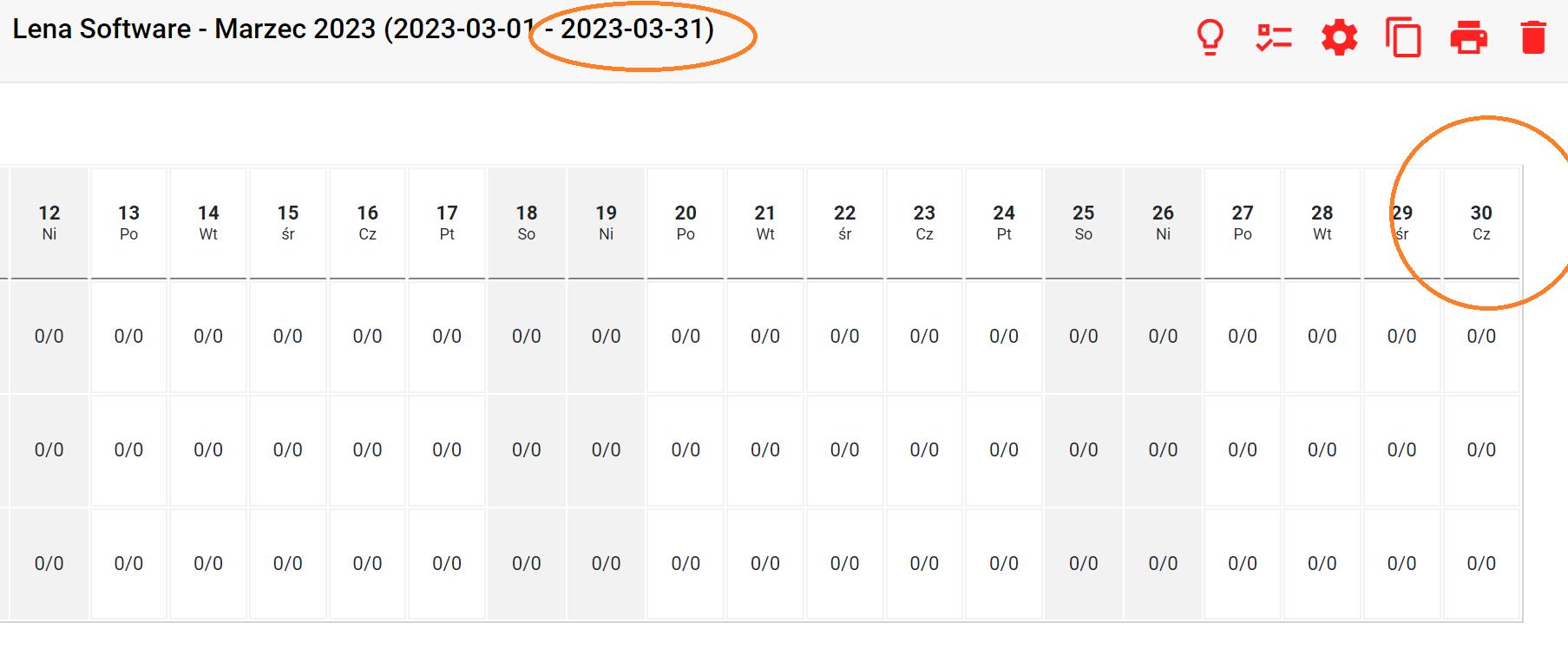Delete the schedule using the trash icon
The width and height of the screenshot is (1568, 649).
click(x=1533, y=37)
